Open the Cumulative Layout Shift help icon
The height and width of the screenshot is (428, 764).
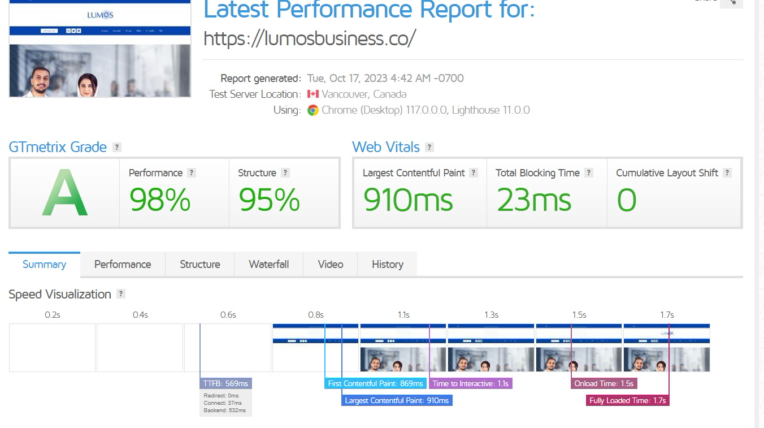pos(727,173)
